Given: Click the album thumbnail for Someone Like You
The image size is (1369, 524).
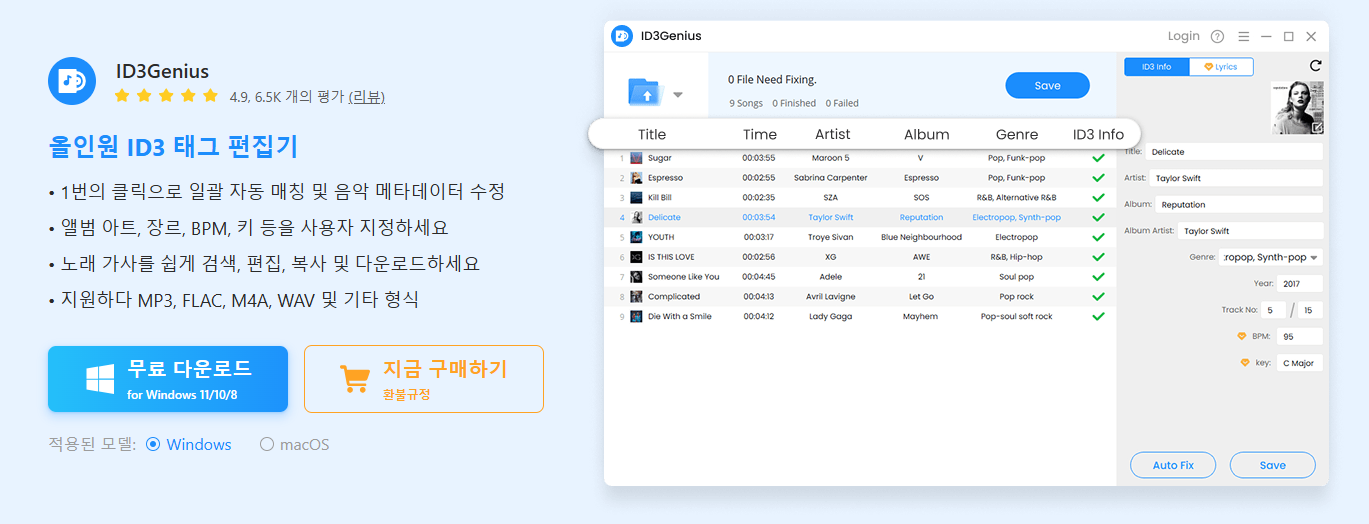Looking at the screenshot, I should (636, 277).
